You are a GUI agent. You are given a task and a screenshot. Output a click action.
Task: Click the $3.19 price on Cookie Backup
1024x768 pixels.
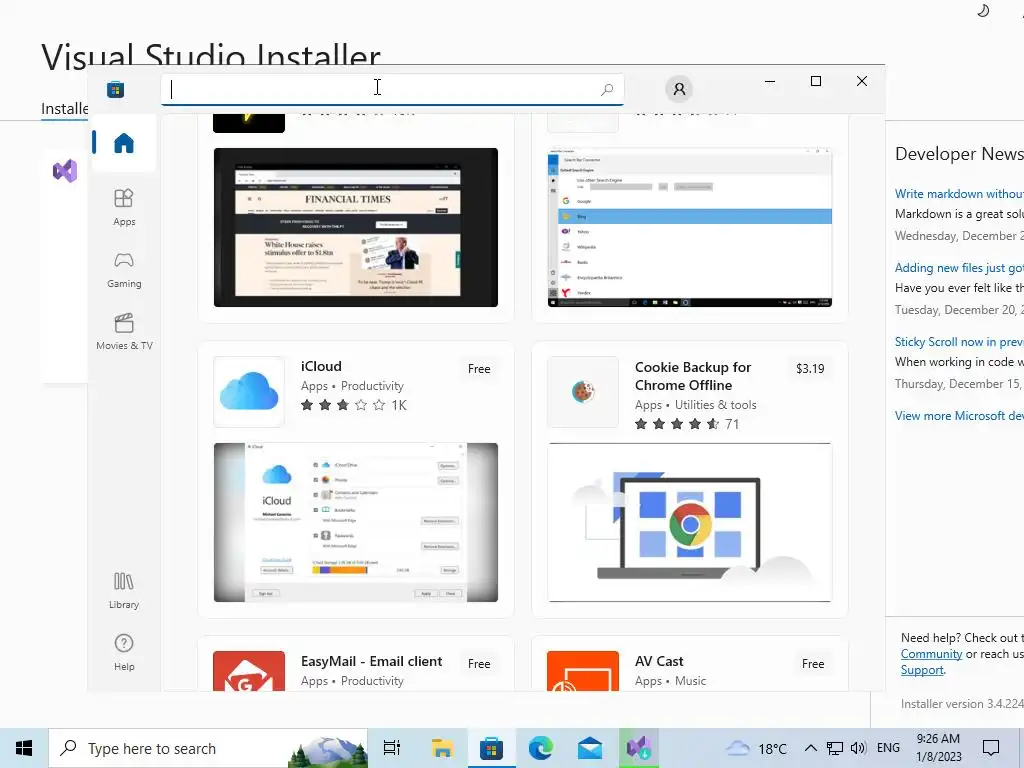tap(810, 368)
